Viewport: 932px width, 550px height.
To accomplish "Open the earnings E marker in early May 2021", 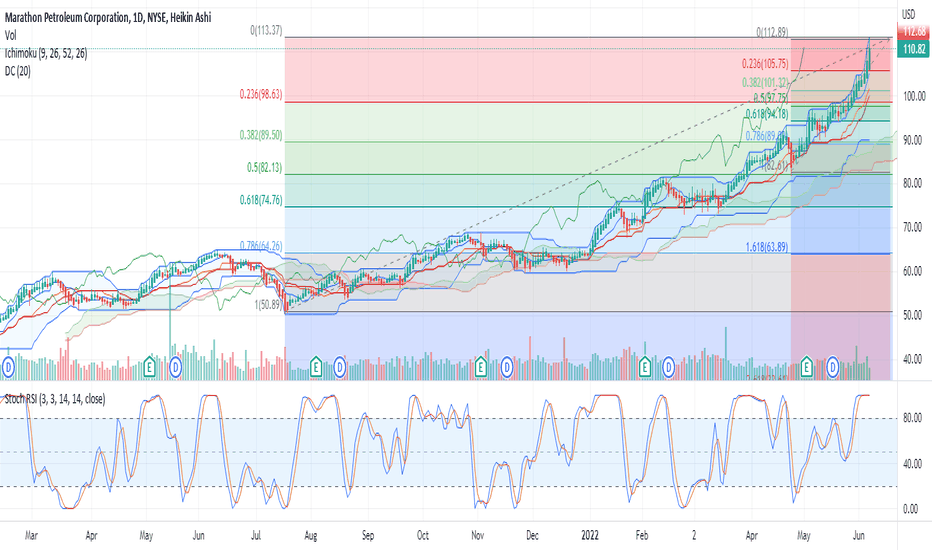I will pos(149,367).
